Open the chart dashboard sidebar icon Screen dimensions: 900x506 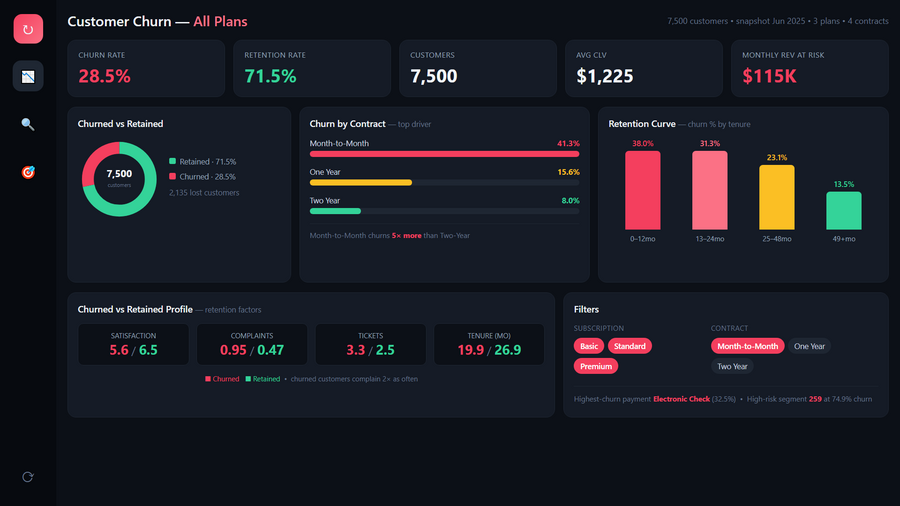pos(28,76)
